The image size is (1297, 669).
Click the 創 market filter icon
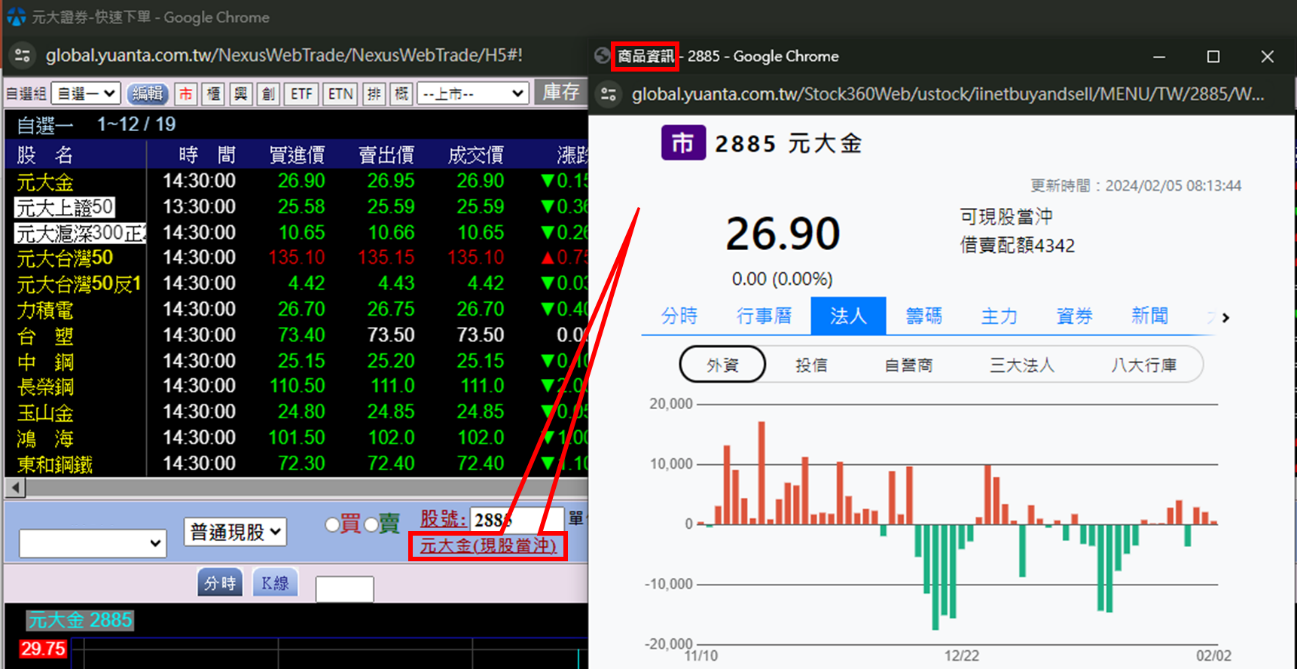pos(268,94)
